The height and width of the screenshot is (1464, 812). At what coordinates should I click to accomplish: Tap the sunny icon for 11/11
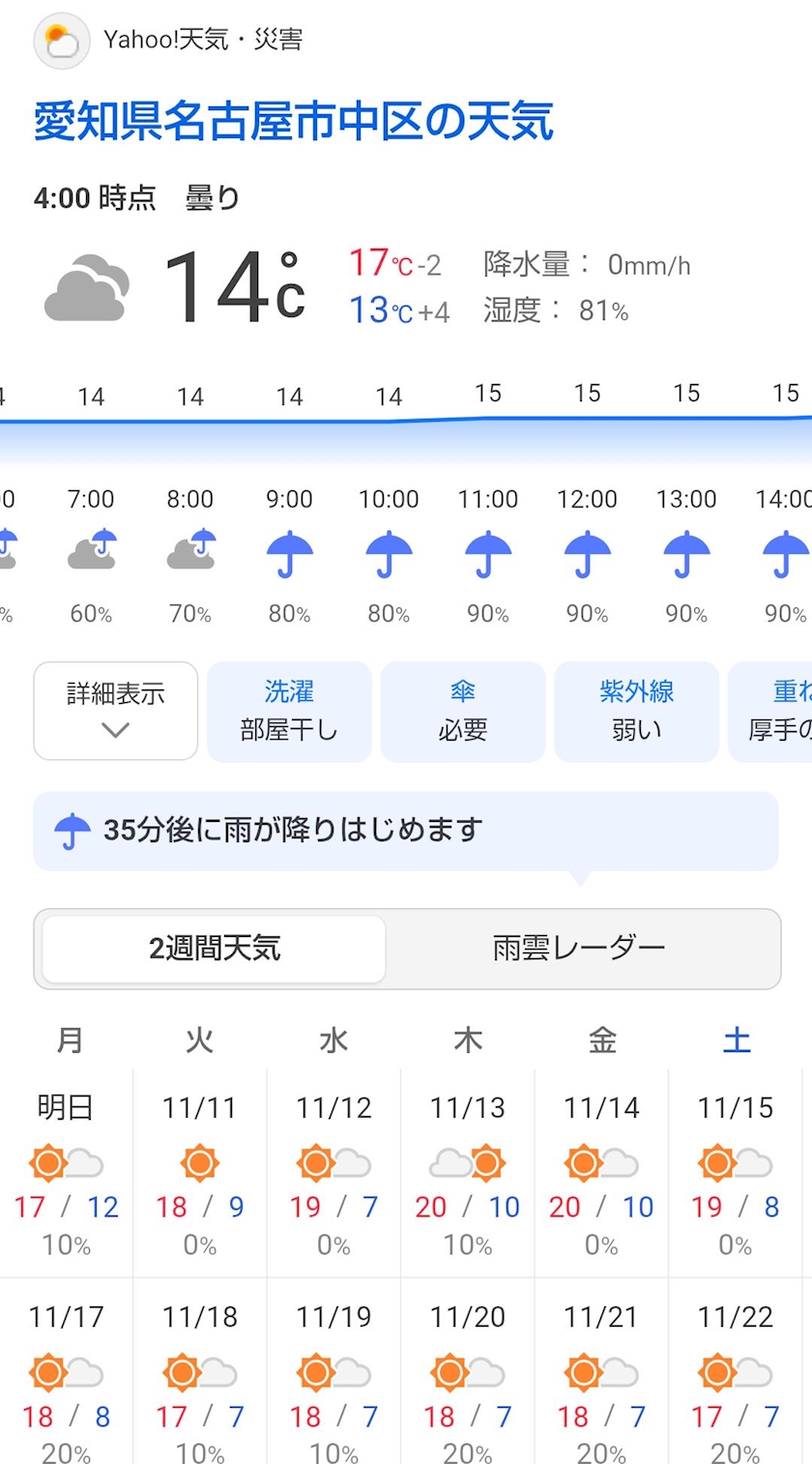pos(200,1162)
